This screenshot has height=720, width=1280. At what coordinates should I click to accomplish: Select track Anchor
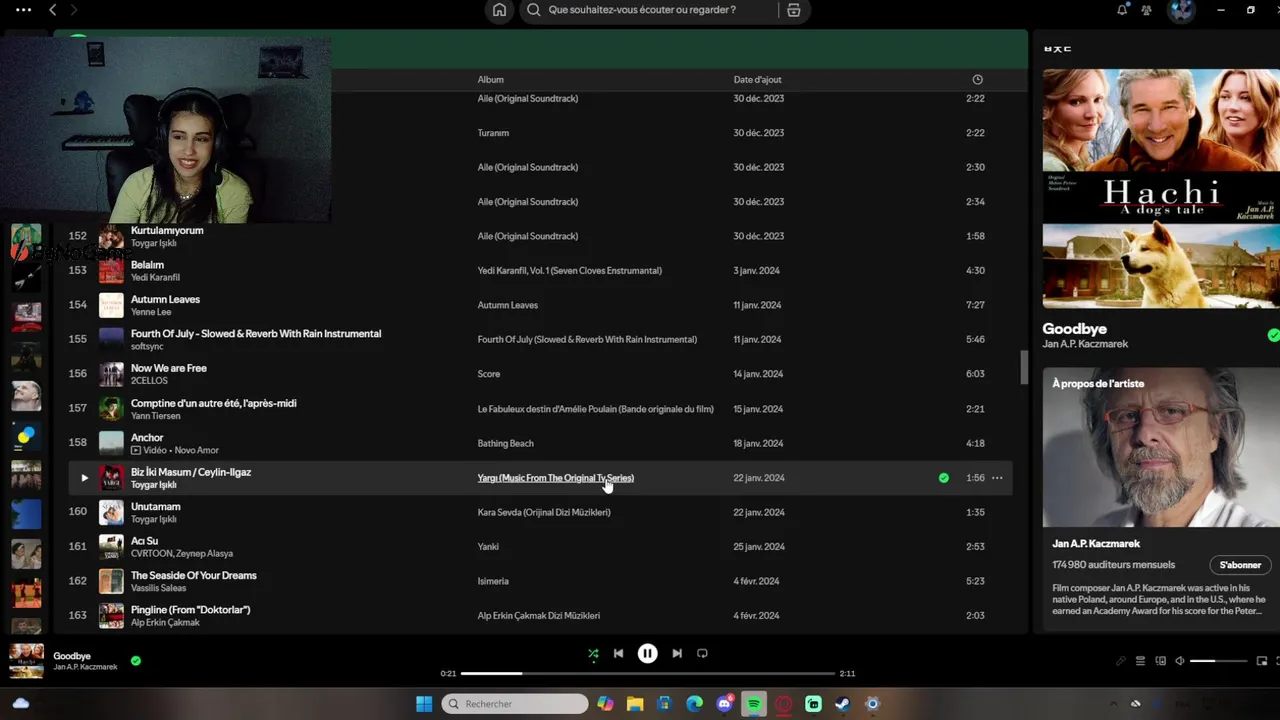click(x=147, y=437)
